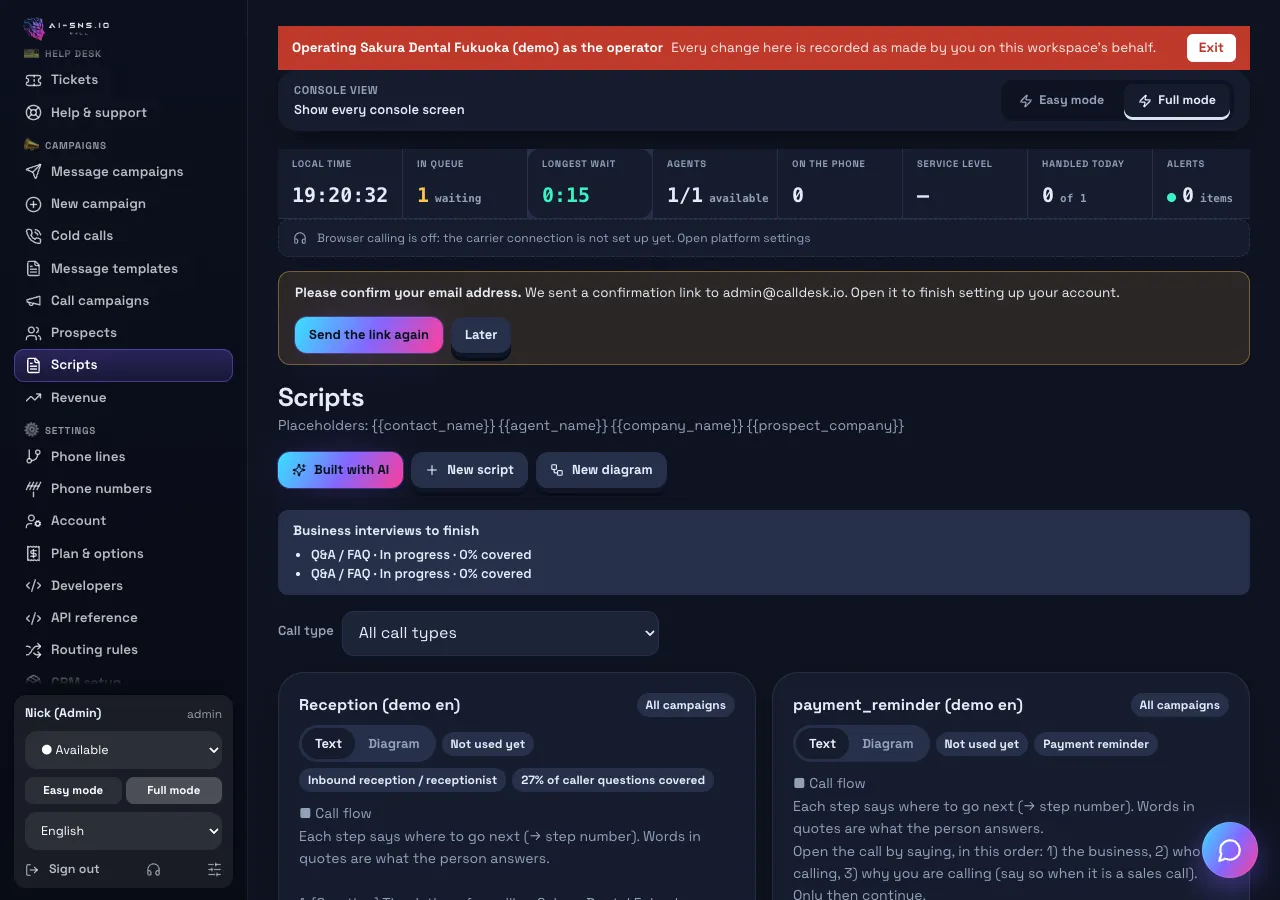
Task: Open Cold calls phone icon
Action: pyautogui.click(x=33, y=236)
